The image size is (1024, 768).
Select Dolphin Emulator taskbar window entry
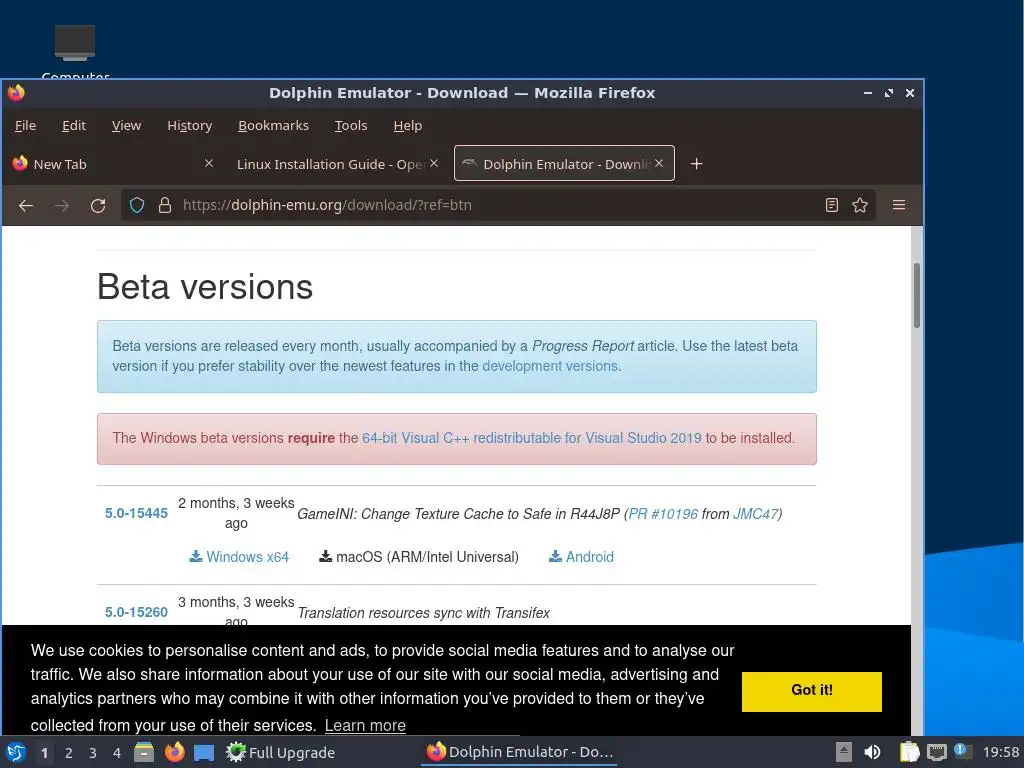520,752
